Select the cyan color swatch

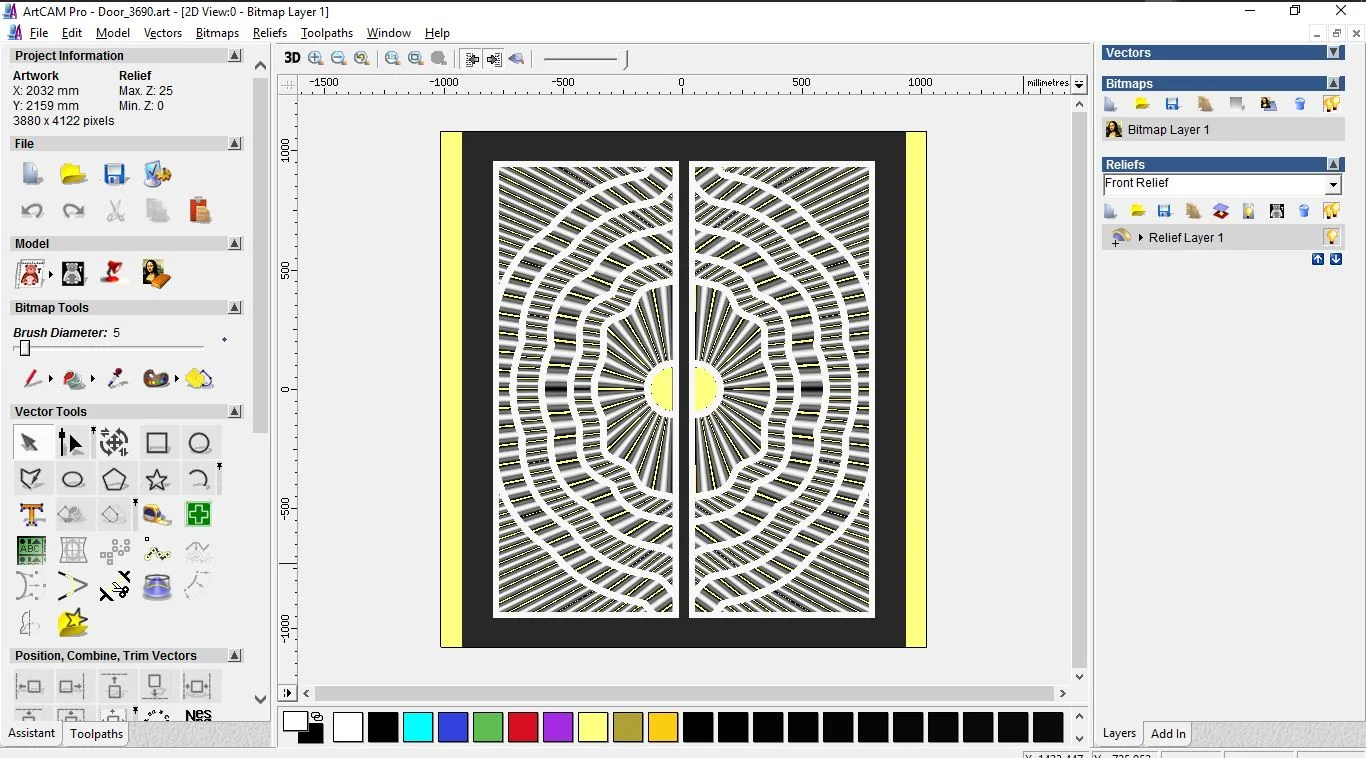[418, 727]
